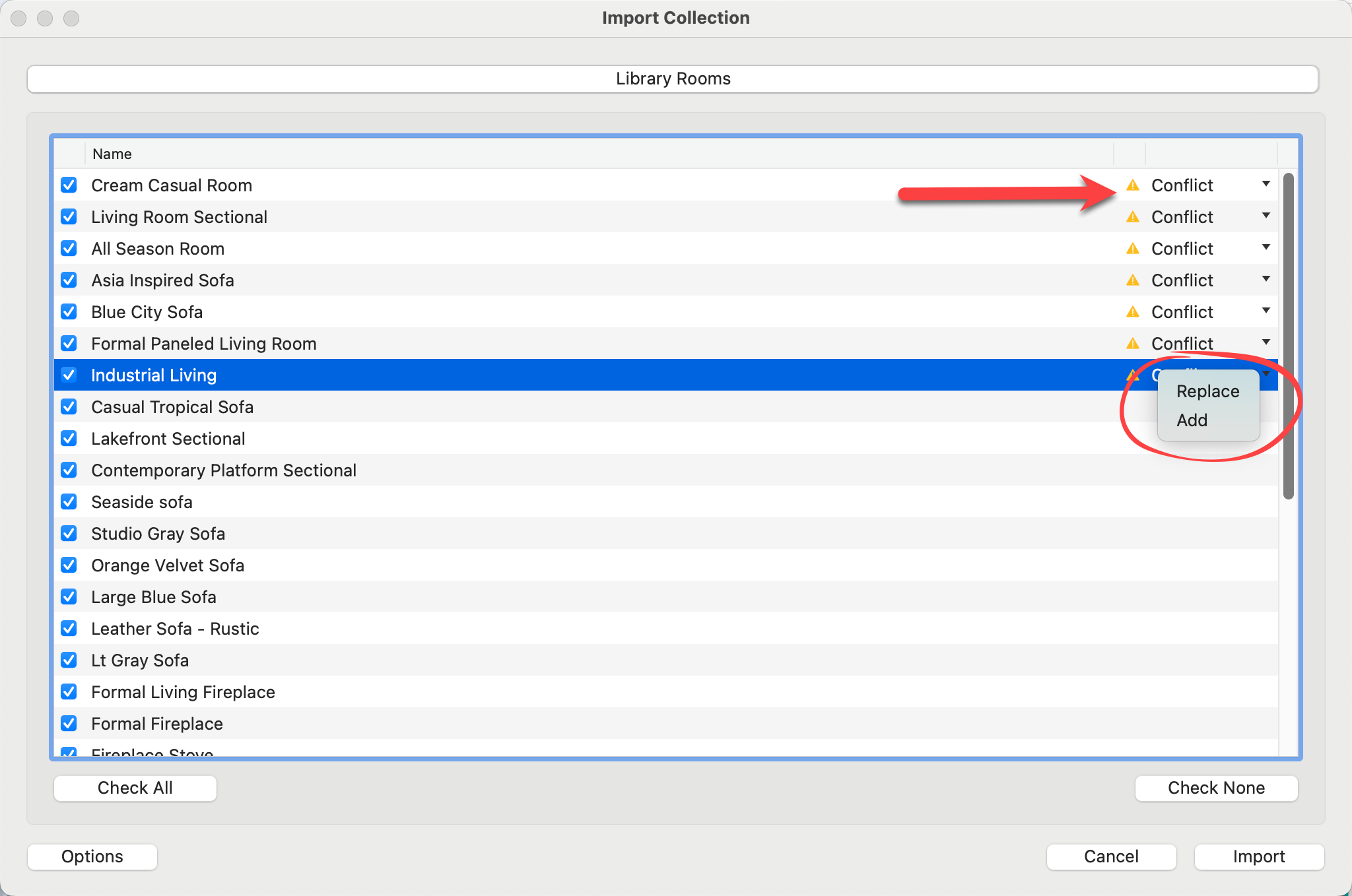The image size is (1352, 896).
Task: Uncheck Leather Sofa - Rustic item
Action: pos(69,629)
